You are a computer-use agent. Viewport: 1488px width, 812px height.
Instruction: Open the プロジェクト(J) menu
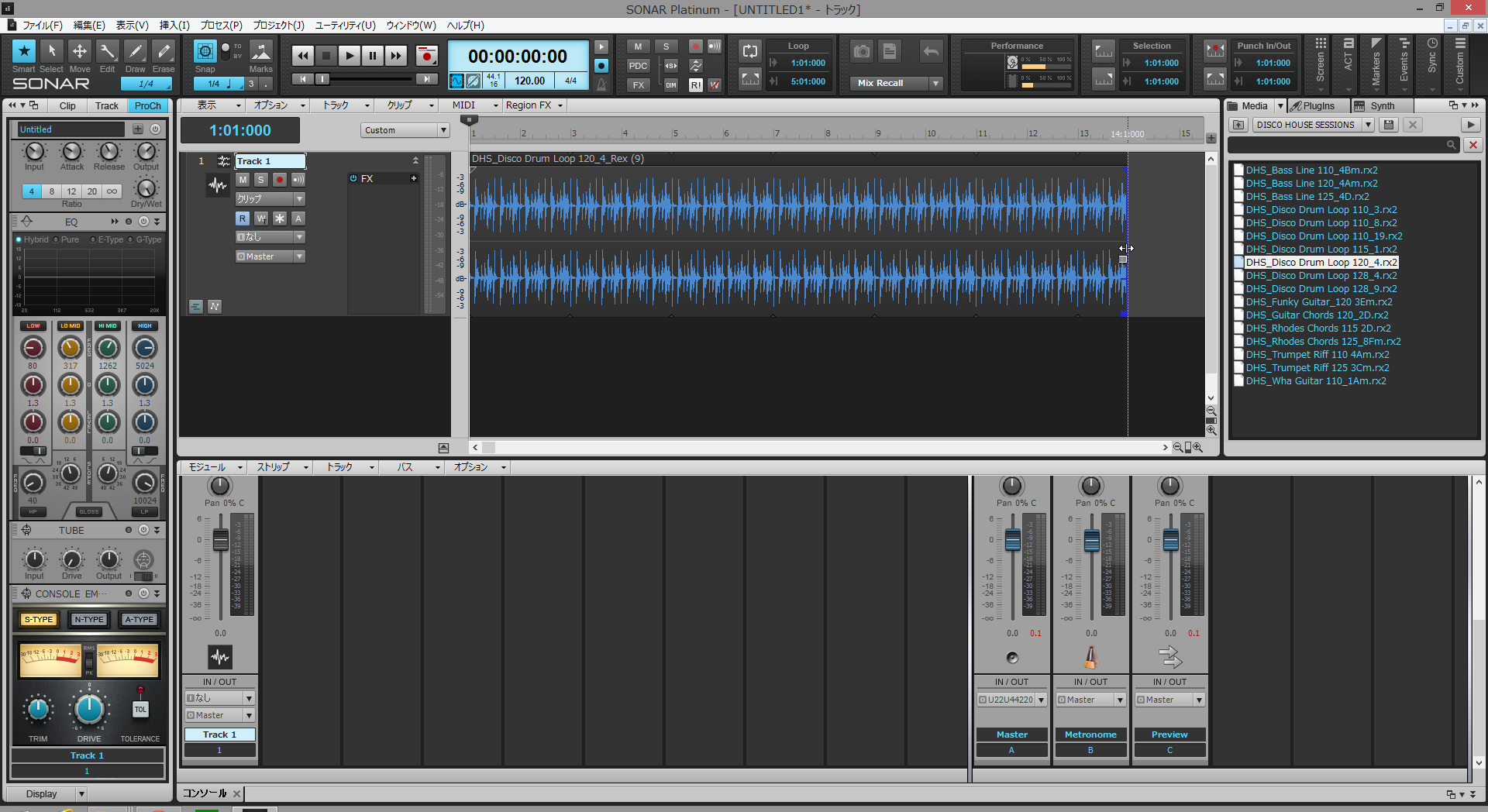[278, 25]
